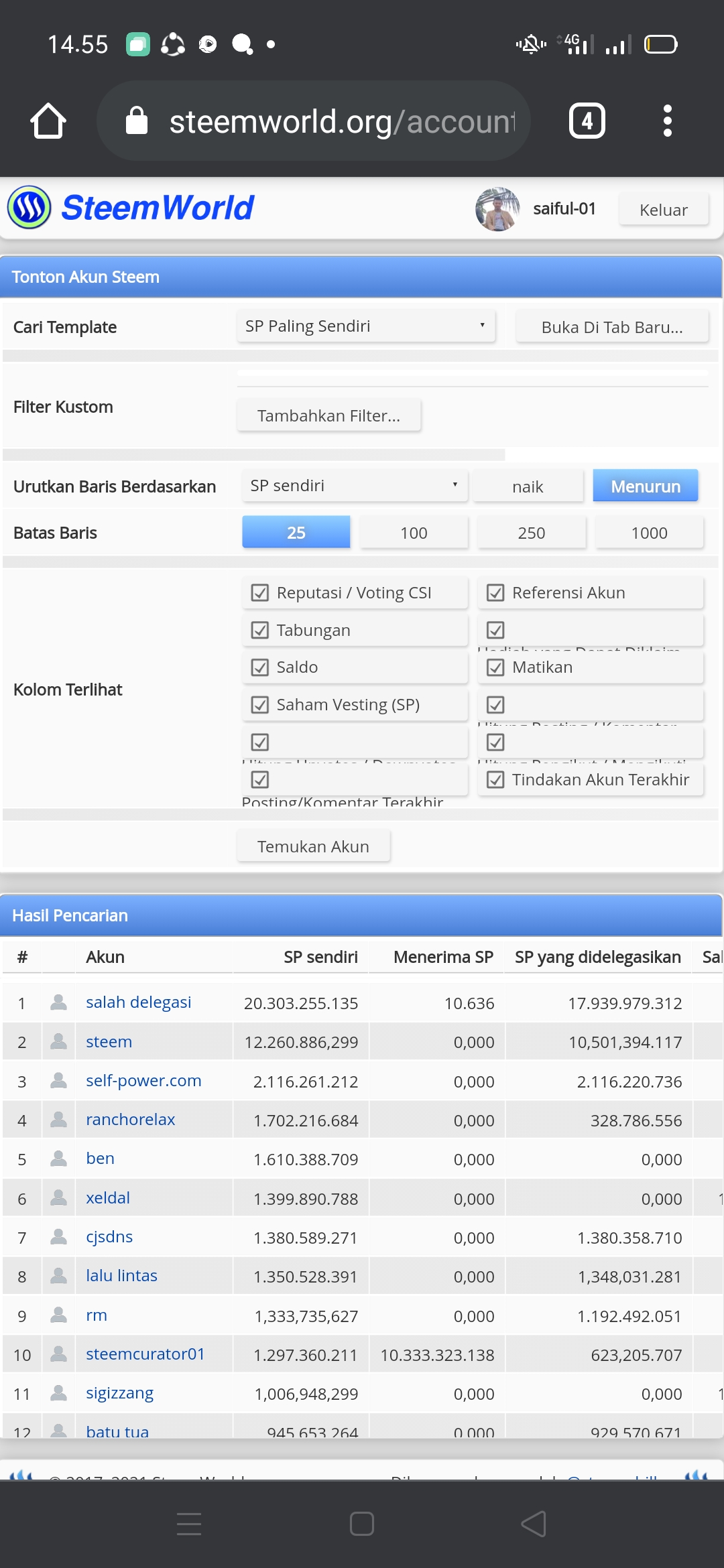Open the self-power.com account link

pos(143,1081)
